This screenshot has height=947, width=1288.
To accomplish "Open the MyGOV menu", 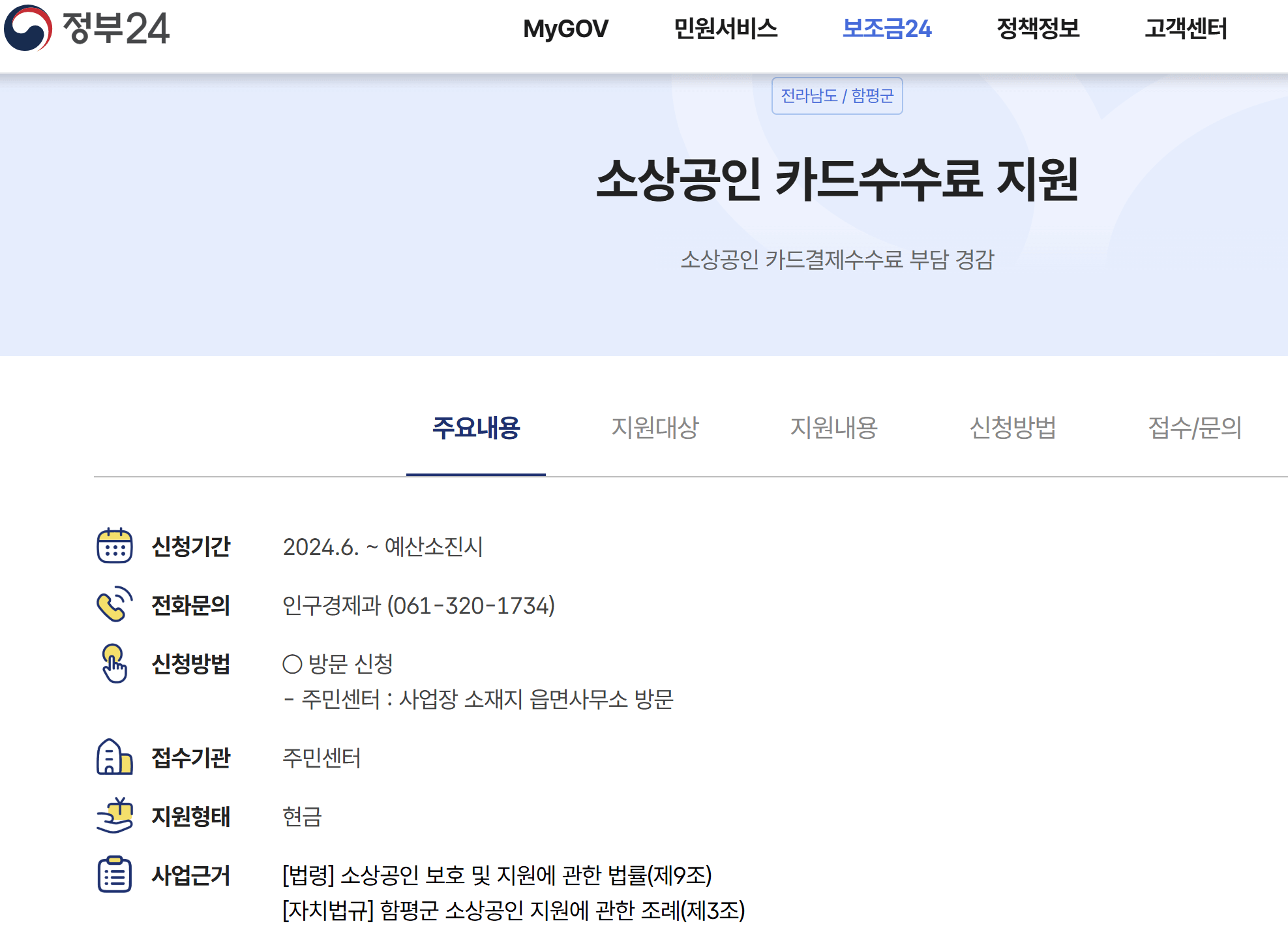I will click(565, 29).
